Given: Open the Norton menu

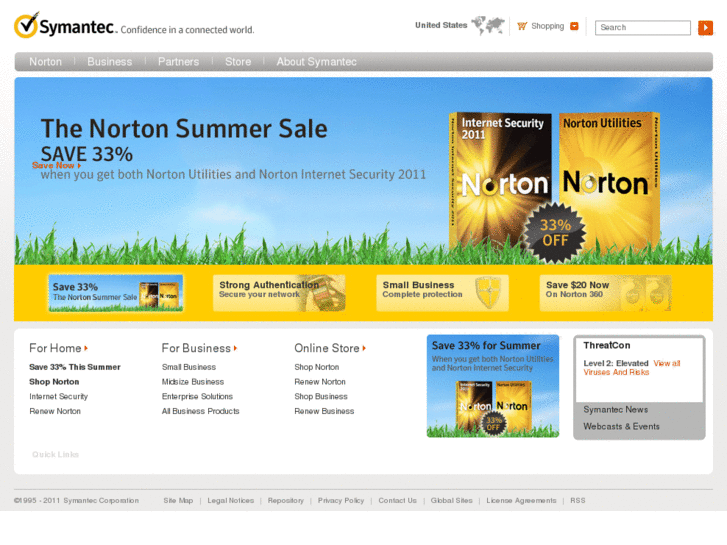Looking at the screenshot, I should point(45,62).
